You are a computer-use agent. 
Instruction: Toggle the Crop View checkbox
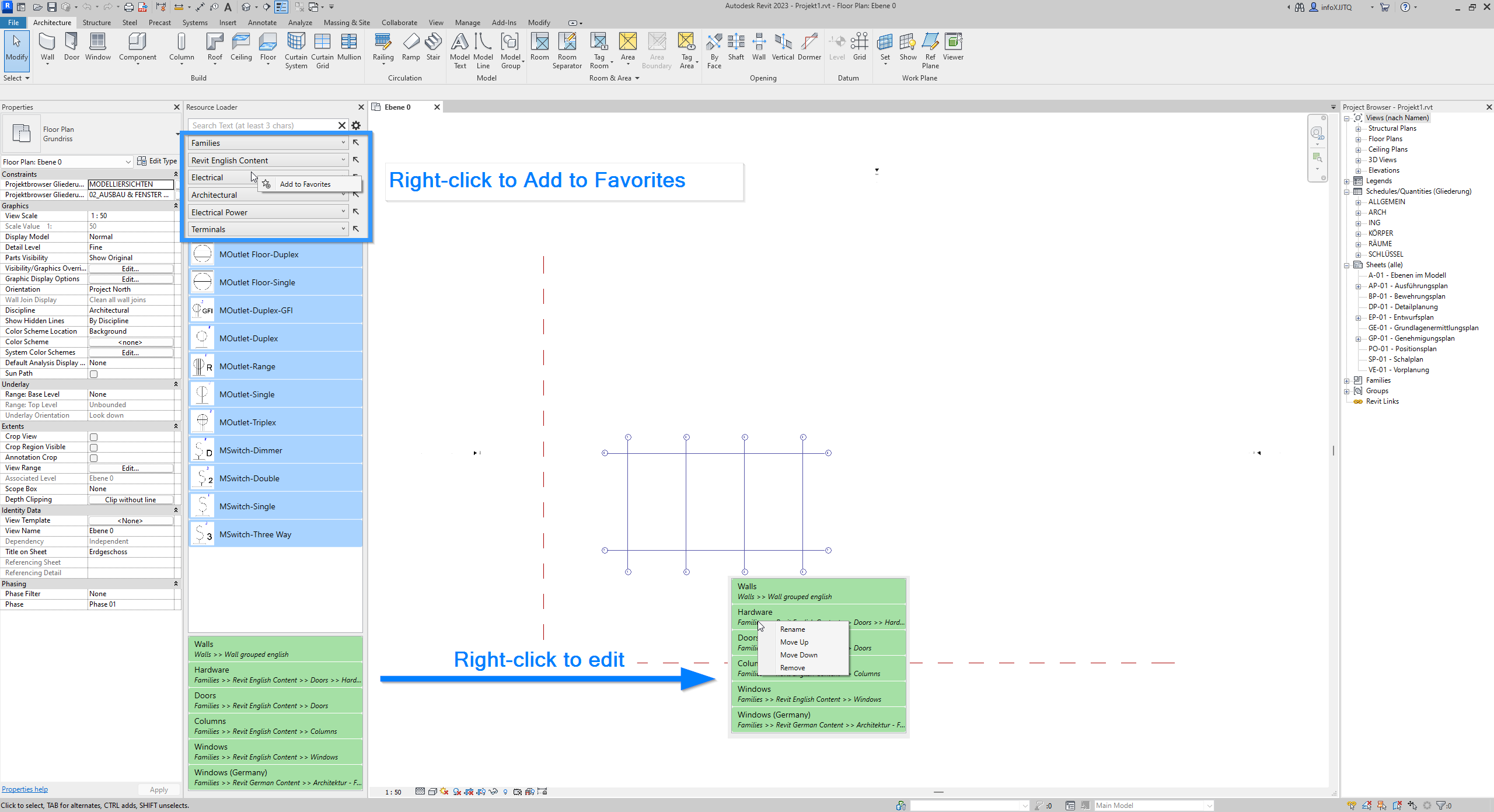click(93, 437)
